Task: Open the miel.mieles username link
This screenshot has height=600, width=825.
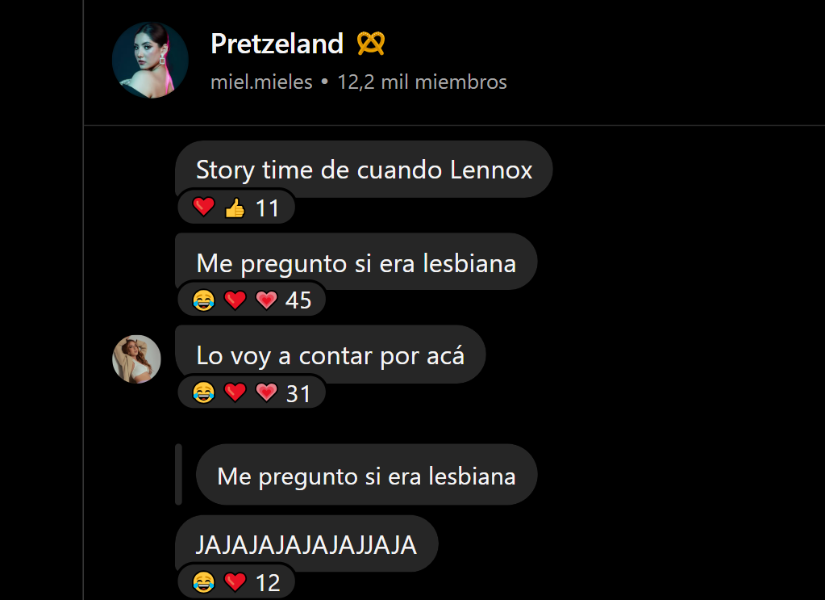Action: coord(261,82)
